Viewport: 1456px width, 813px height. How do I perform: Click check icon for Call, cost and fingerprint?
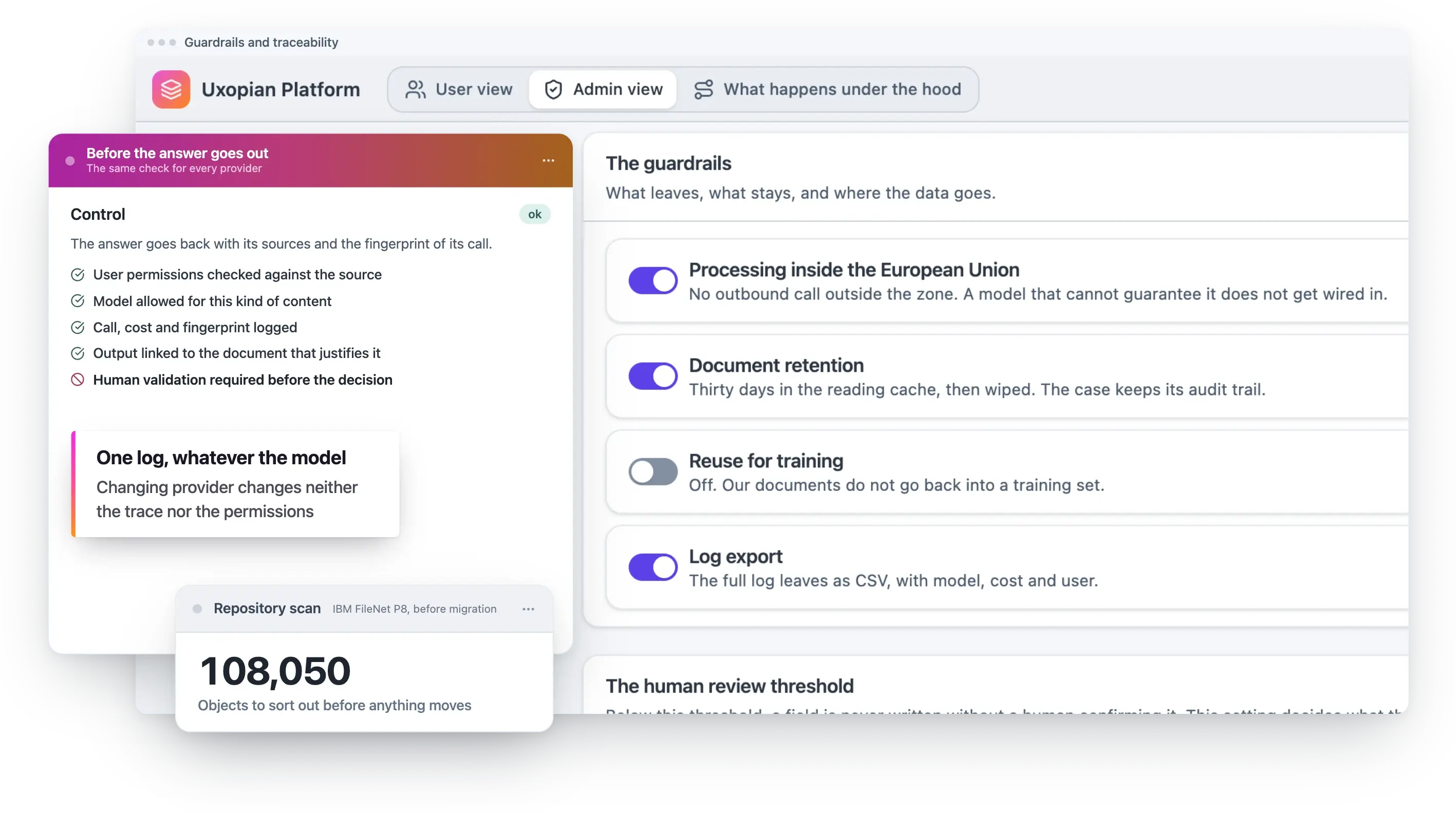[78, 327]
